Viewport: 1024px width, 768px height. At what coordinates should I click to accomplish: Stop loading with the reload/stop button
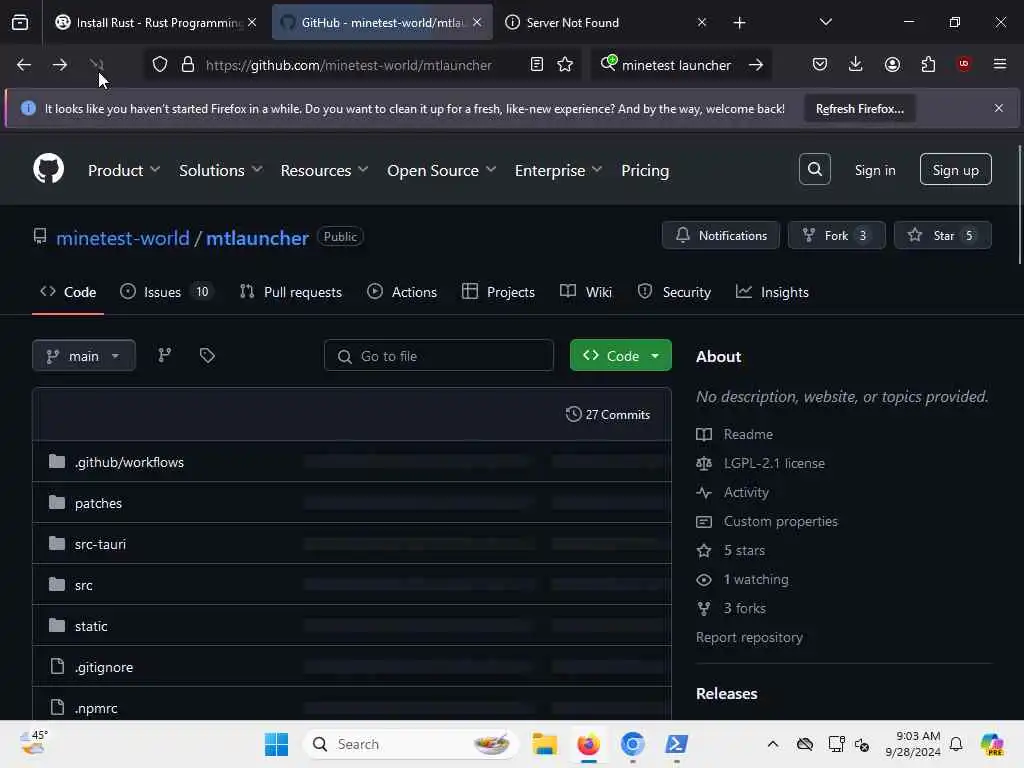[x=96, y=65]
